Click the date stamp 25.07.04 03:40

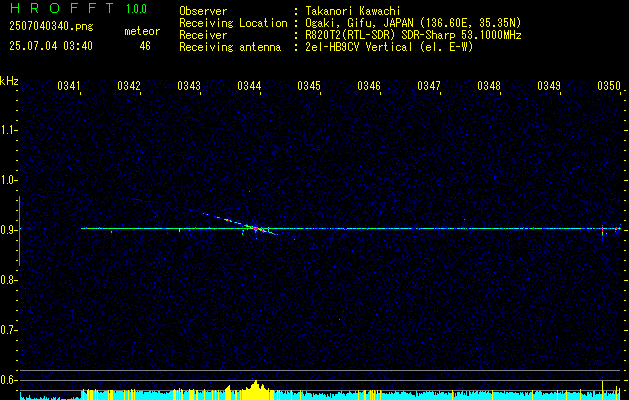(x=51, y=46)
